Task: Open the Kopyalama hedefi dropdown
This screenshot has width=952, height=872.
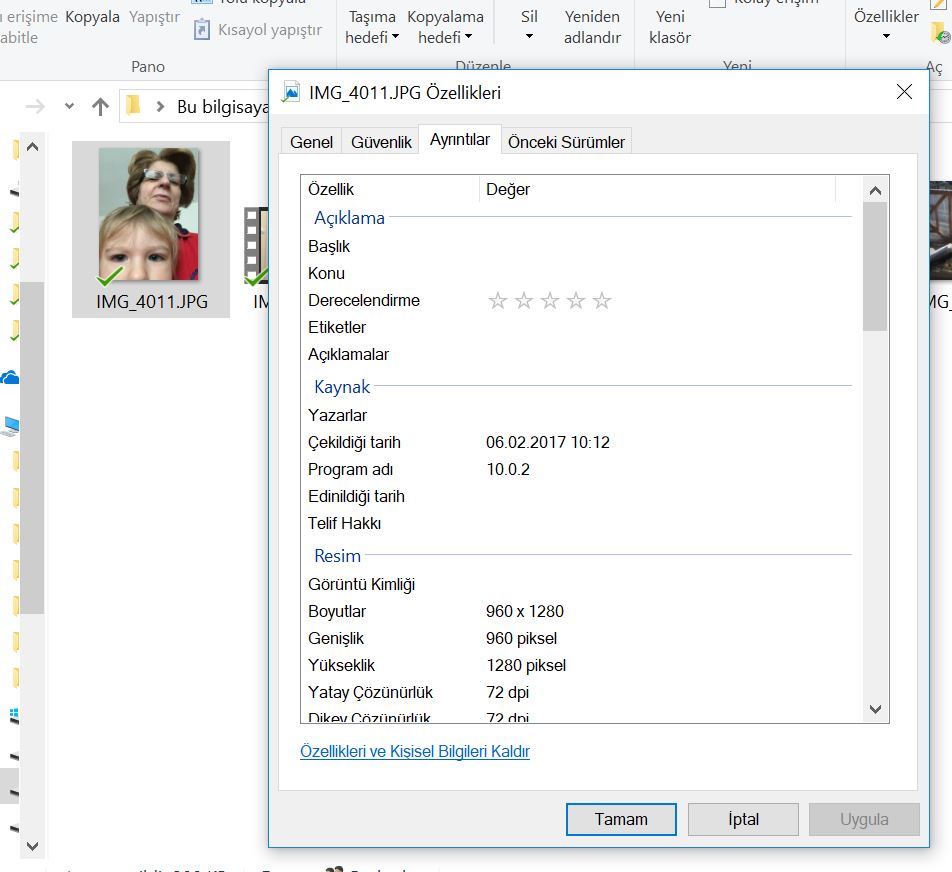Action: (x=445, y=27)
